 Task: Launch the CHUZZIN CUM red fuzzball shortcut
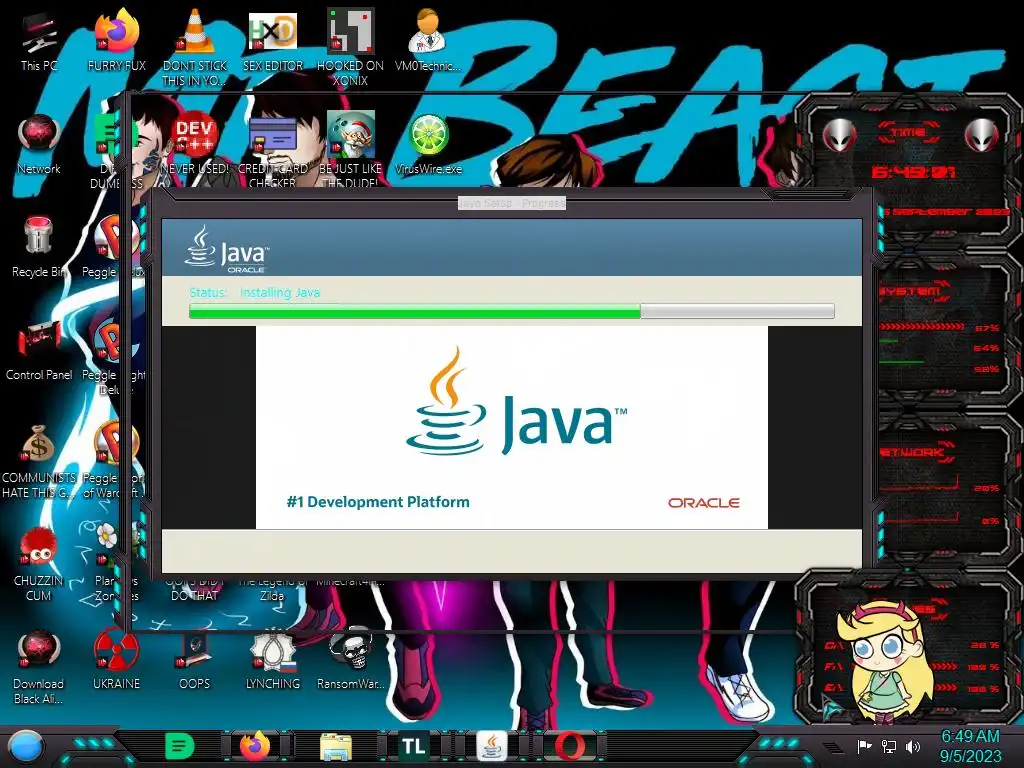39,564
